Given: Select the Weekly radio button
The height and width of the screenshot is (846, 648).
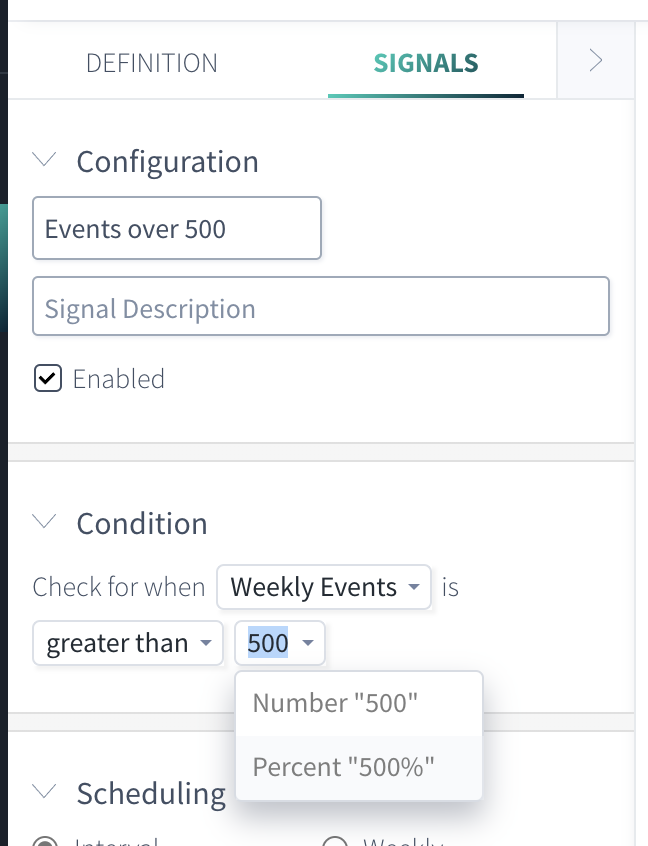Looking at the screenshot, I should pyautogui.click(x=336, y=841).
